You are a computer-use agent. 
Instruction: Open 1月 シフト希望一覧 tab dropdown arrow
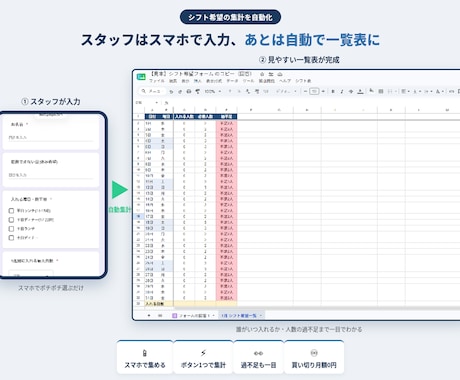pos(261,315)
